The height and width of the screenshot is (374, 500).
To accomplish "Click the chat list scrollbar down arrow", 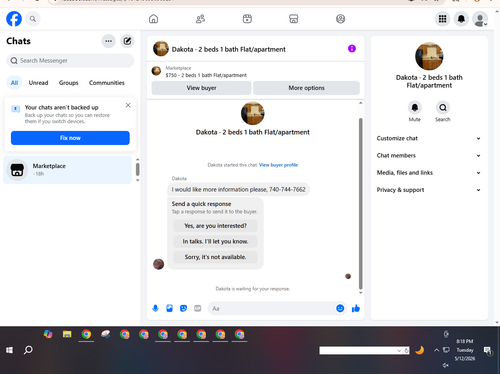I will click(137, 180).
